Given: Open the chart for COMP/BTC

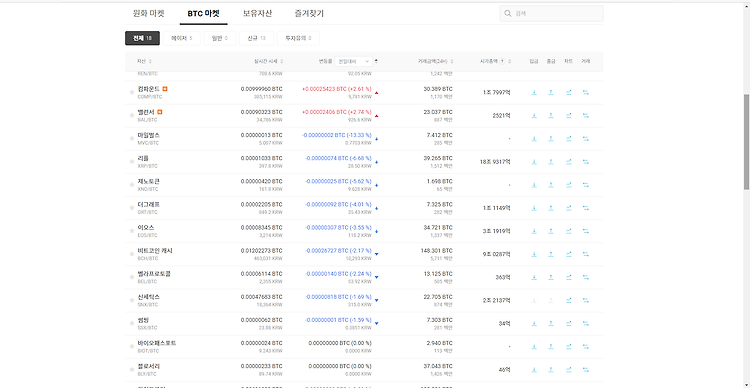Looking at the screenshot, I should click(x=568, y=92).
